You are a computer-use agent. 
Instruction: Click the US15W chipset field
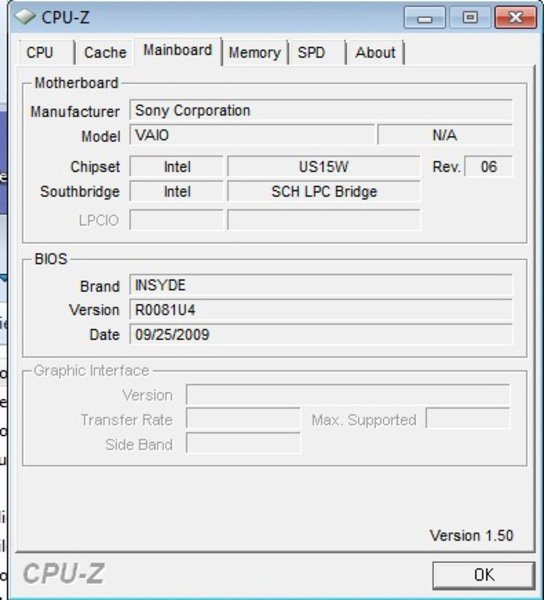[324, 167]
